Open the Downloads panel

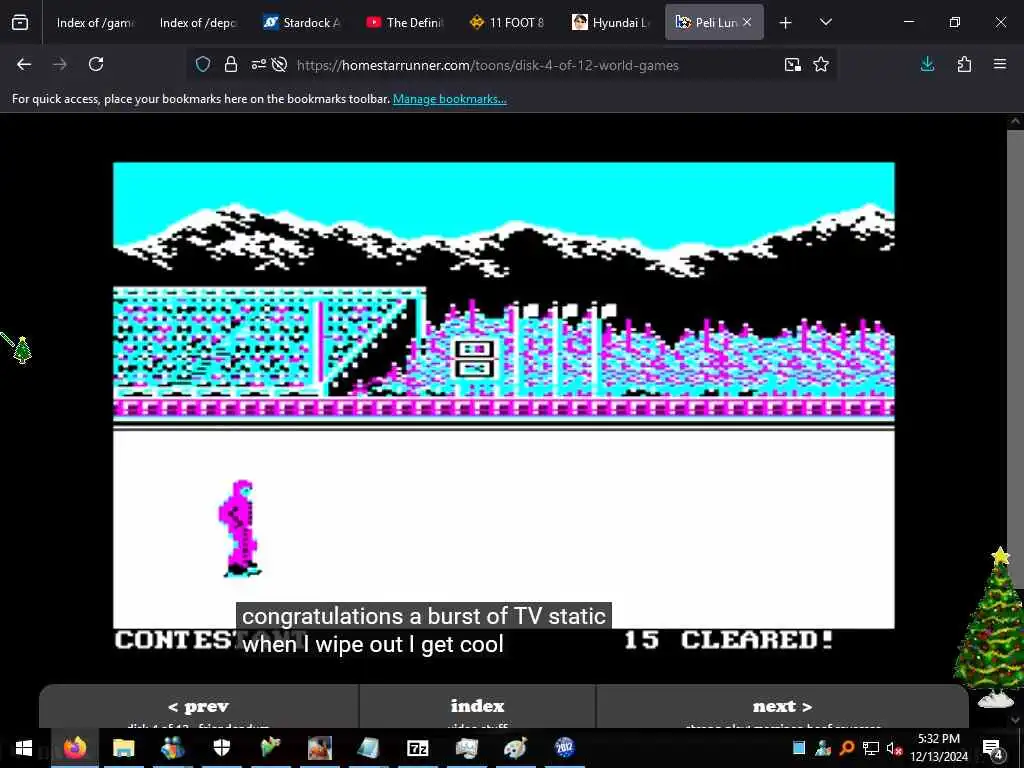927,64
